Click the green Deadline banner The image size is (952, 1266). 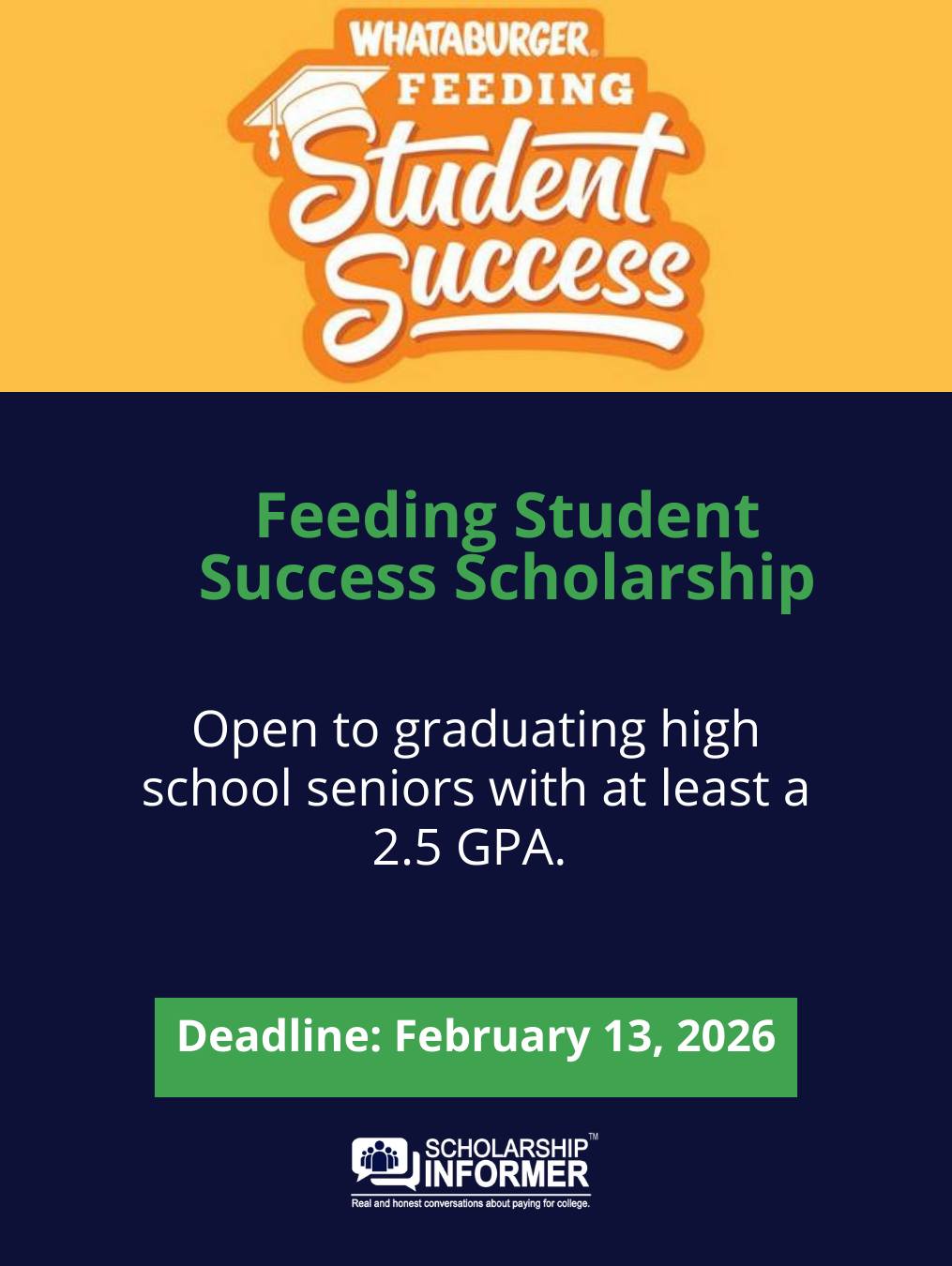(476, 1047)
